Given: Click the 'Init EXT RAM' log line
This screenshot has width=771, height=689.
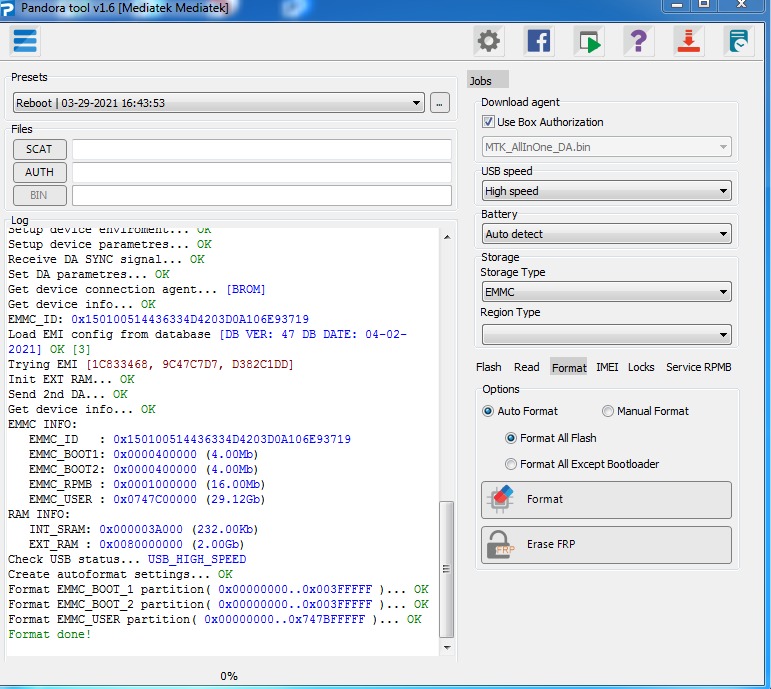Looking at the screenshot, I should point(71,379).
